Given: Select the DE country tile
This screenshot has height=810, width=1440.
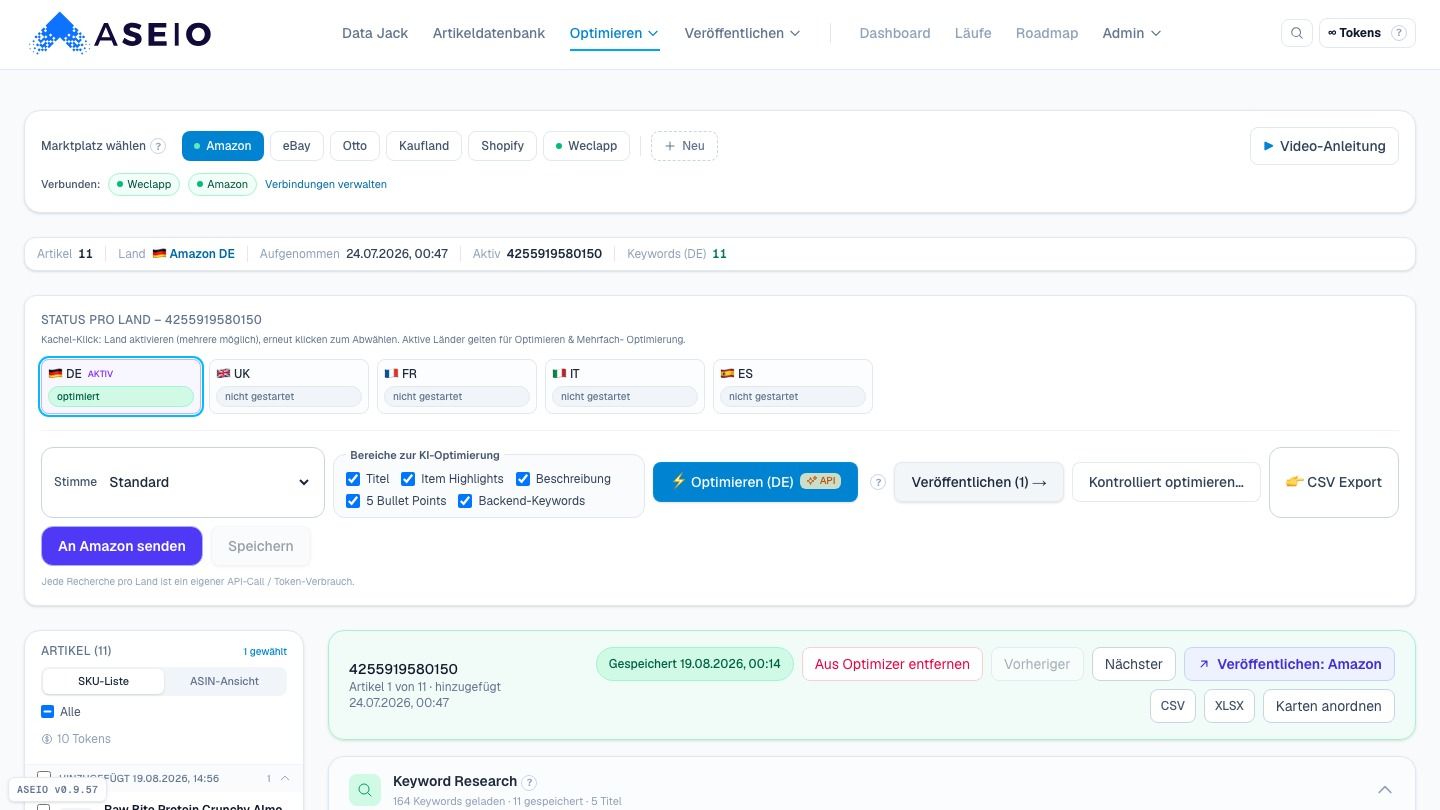Looking at the screenshot, I should point(121,386).
